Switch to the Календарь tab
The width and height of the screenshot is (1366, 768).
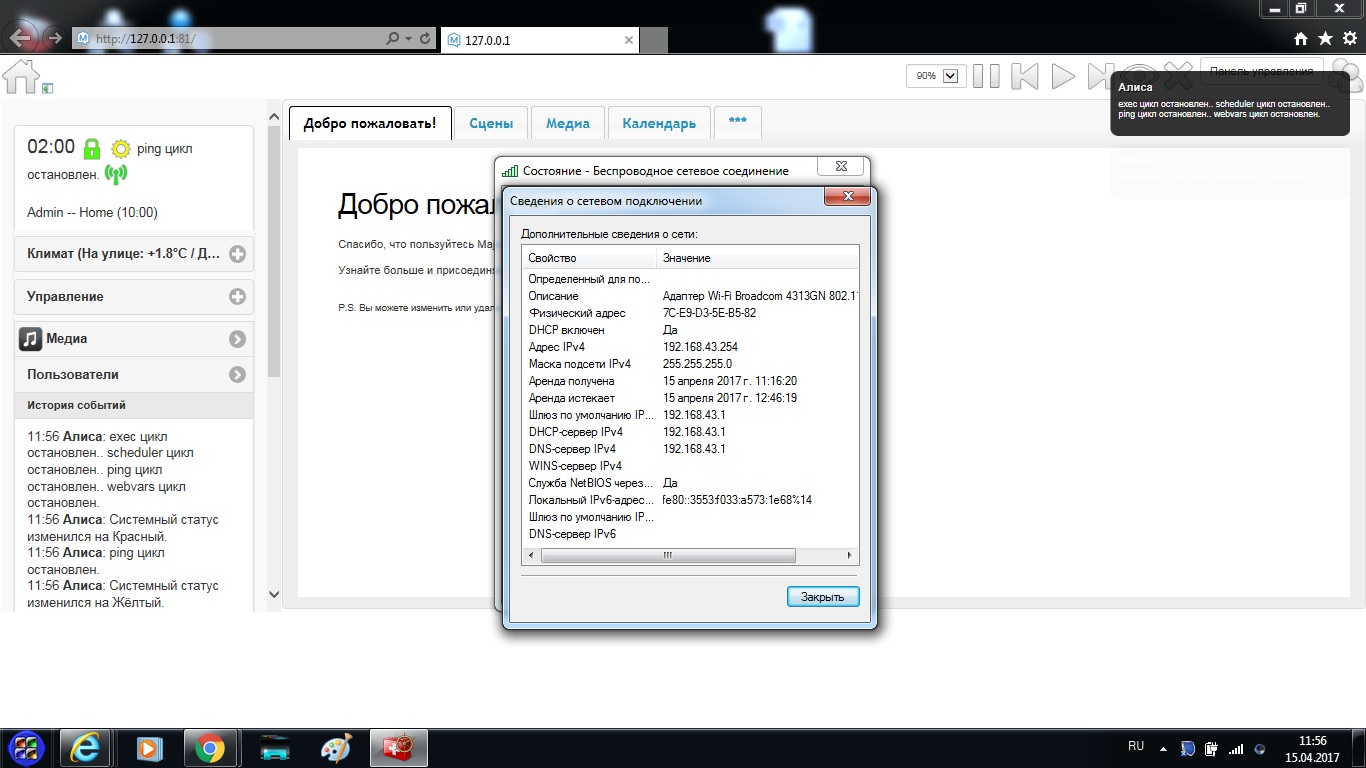click(x=659, y=124)
